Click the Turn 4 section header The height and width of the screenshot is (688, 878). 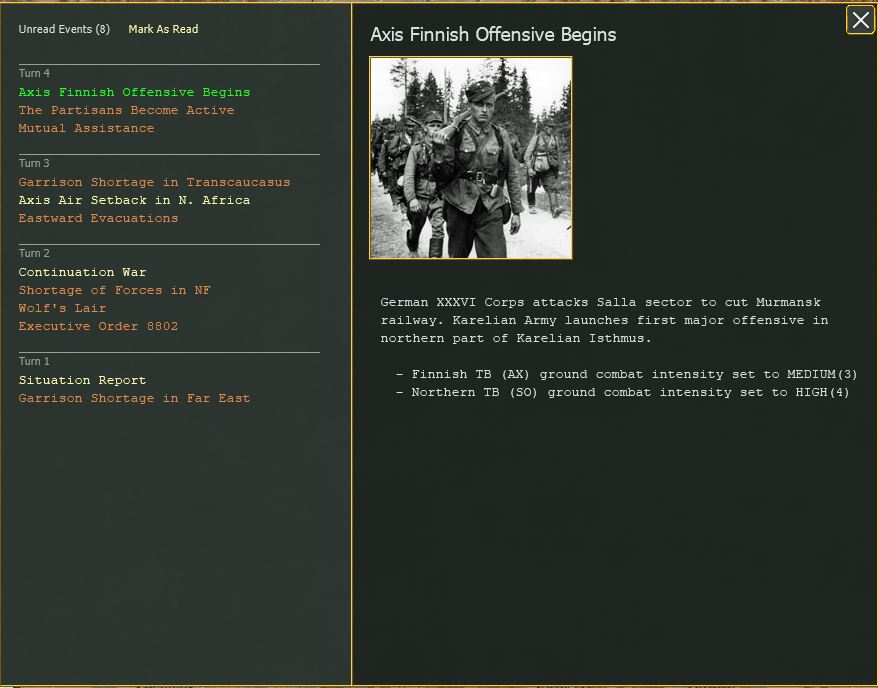(x=34, y=73)
